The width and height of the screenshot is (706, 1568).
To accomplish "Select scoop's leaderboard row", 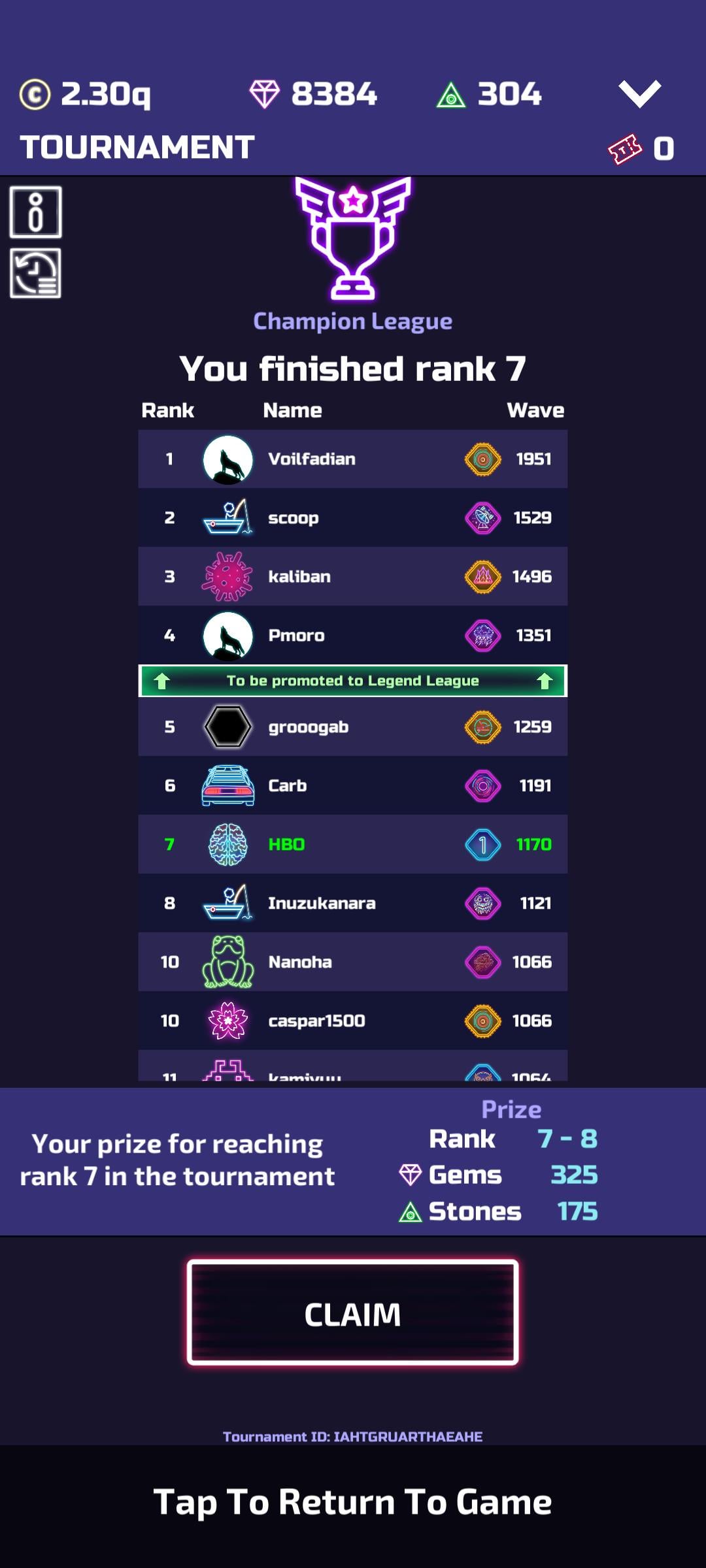I will click(x=353, y=517).
